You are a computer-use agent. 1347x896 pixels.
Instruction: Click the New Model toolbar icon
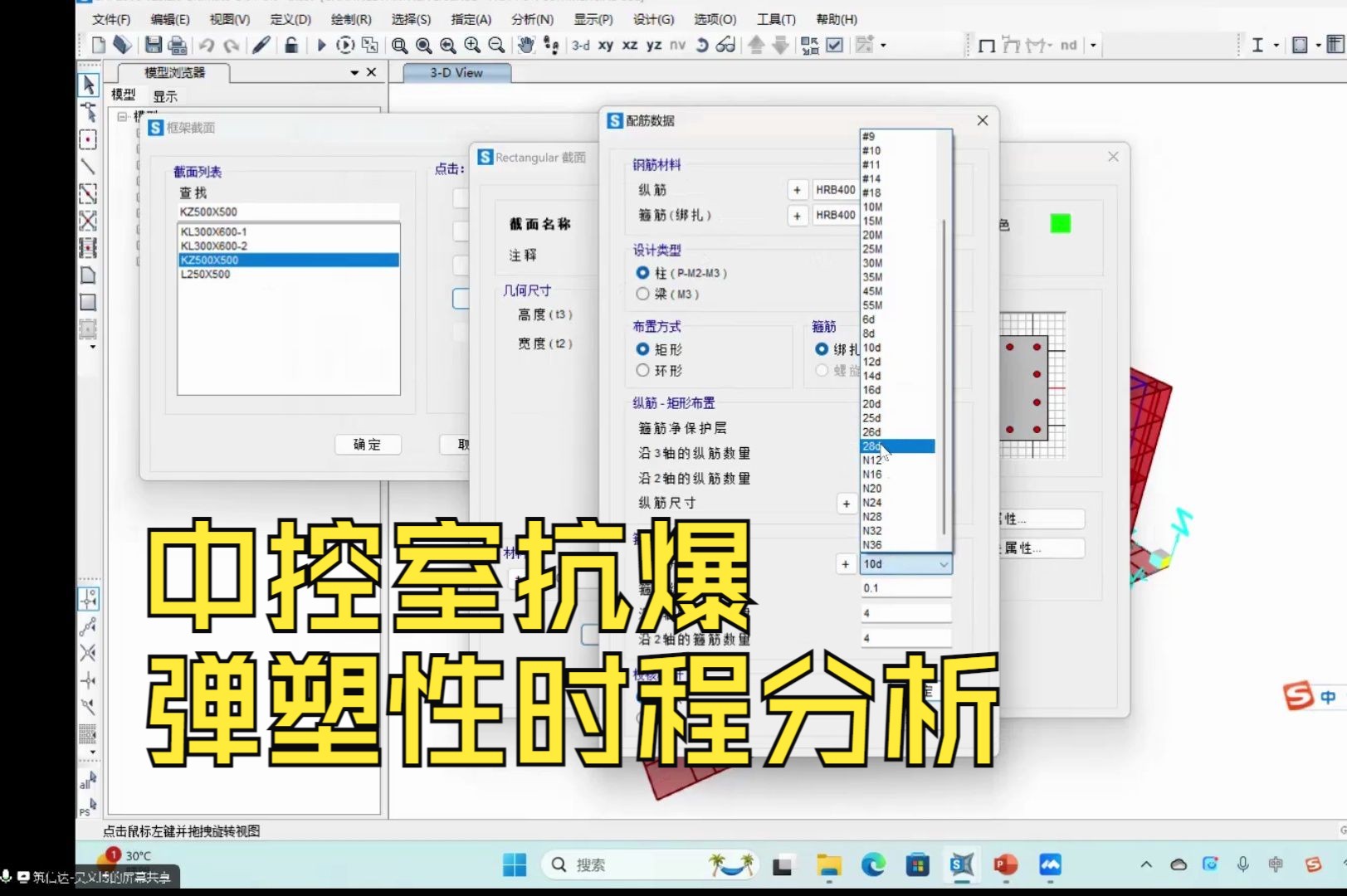tap(99, 45)
